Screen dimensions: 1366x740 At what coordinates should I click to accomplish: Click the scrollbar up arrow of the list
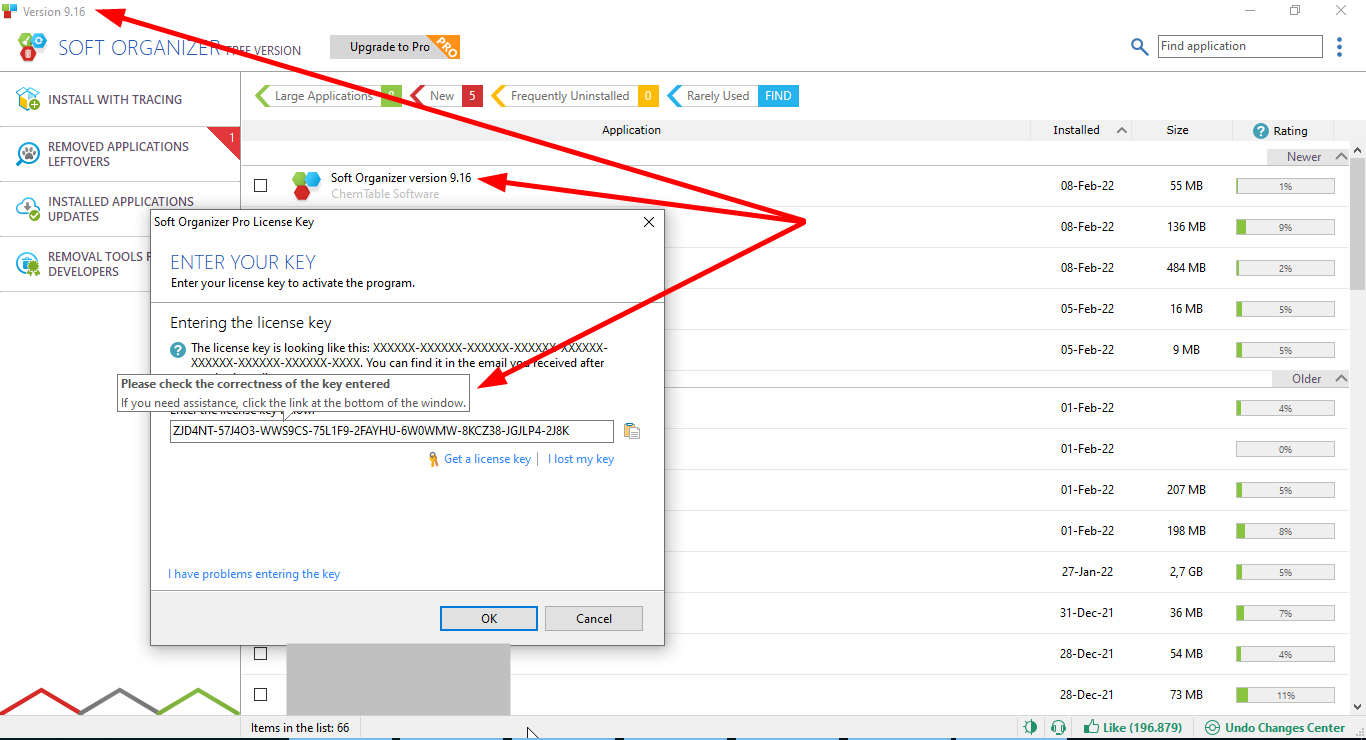[x=1357, y=150]
